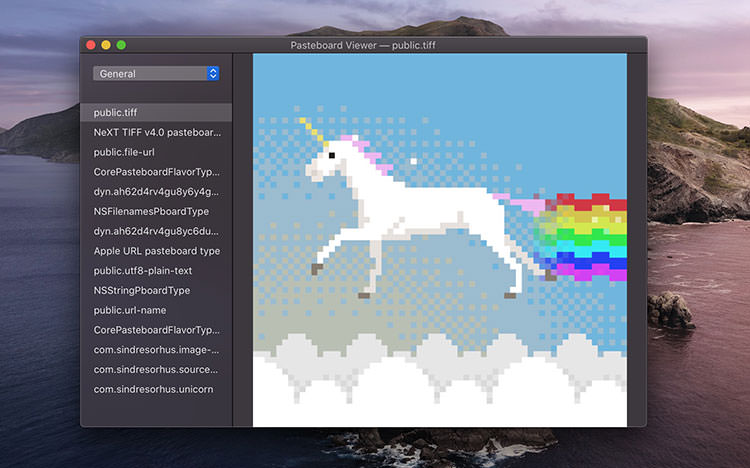Click the com.sindresorhus.unicorn entry
The image size is (750, 468).
click(x=156, y=389)
